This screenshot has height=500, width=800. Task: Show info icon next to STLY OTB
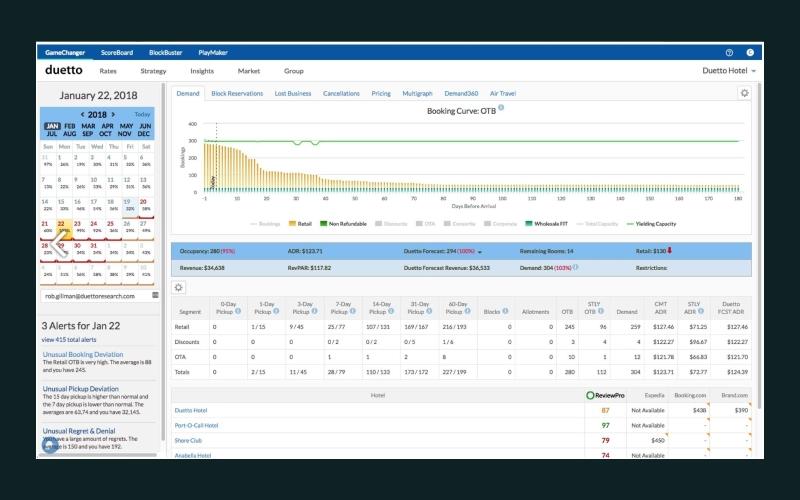click(601, 311)
